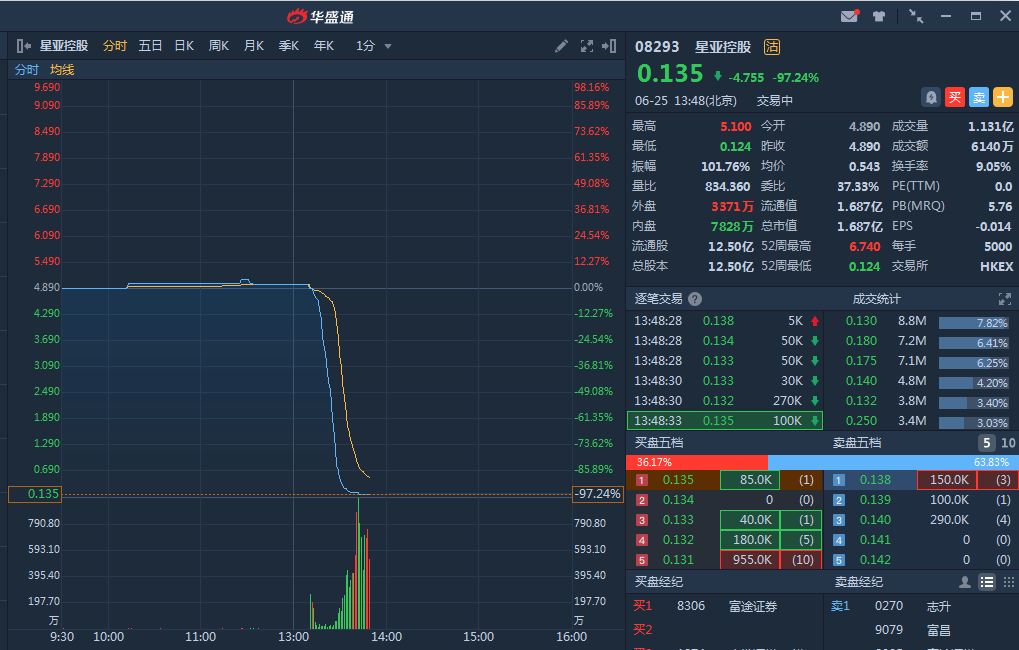Viewport: 1019px width, 650px height.
Task: Click the 买盘五档 header
Action: point(658,443)
